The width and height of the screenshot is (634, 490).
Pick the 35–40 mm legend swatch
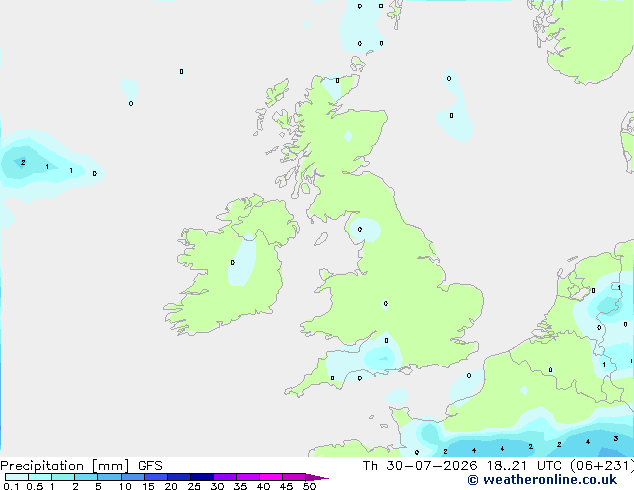tap(247, 477)
